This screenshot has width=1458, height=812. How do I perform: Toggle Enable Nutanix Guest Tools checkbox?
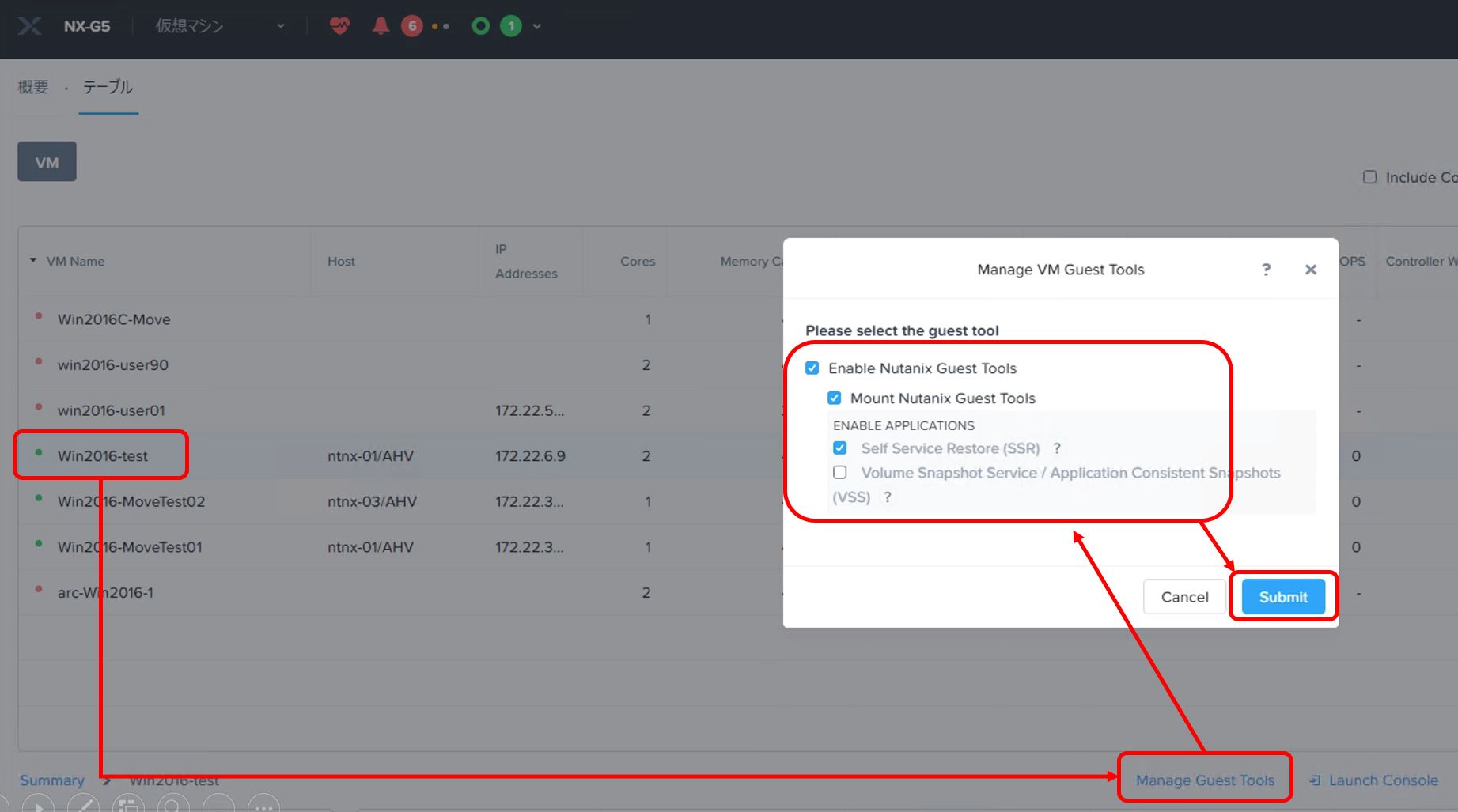point(812,368)
